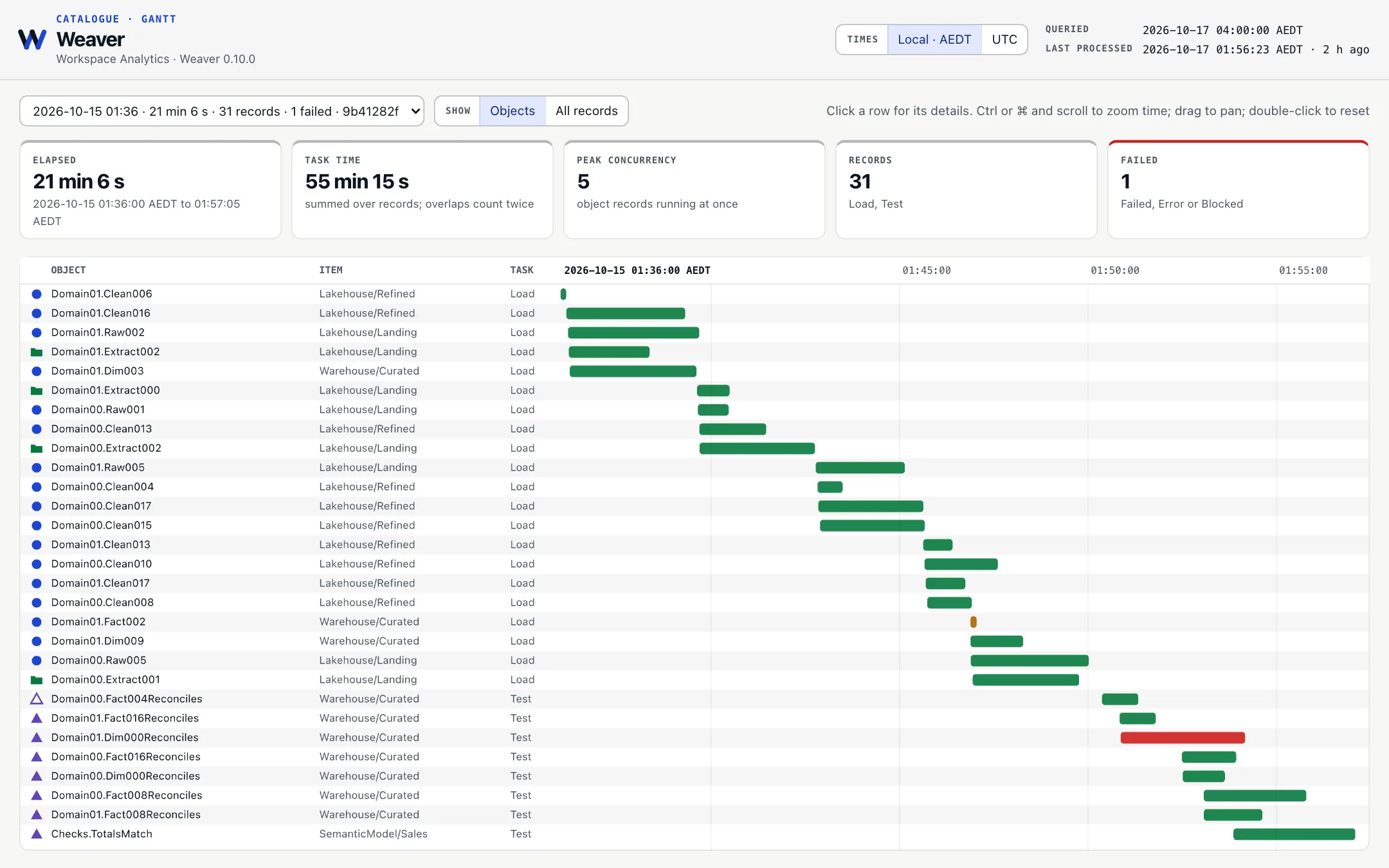This screenshot has width=1389, height=868.
Task: Click the Weaver W logo
Action: (32, 39)
